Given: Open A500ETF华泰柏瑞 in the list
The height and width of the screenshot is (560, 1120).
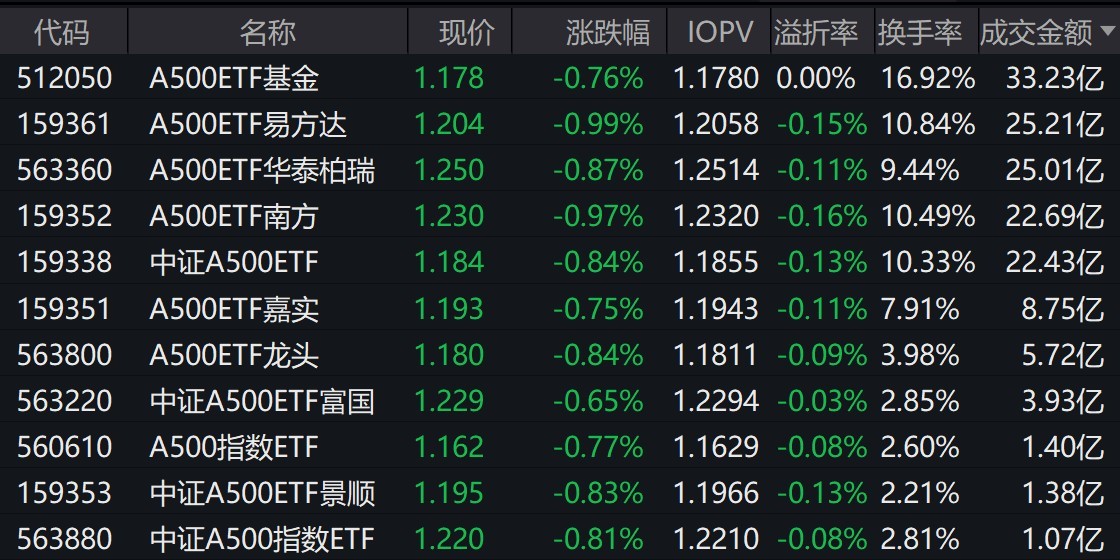Looking at the screenshot, I should click(x=262, y=170).
